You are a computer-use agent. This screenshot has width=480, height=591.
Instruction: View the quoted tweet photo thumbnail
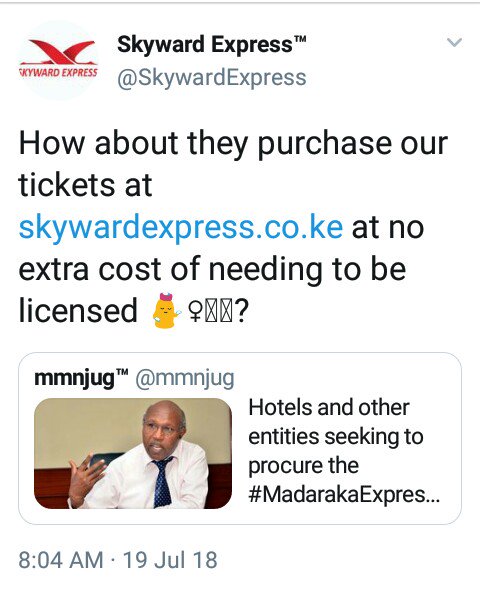click(133, 453)
